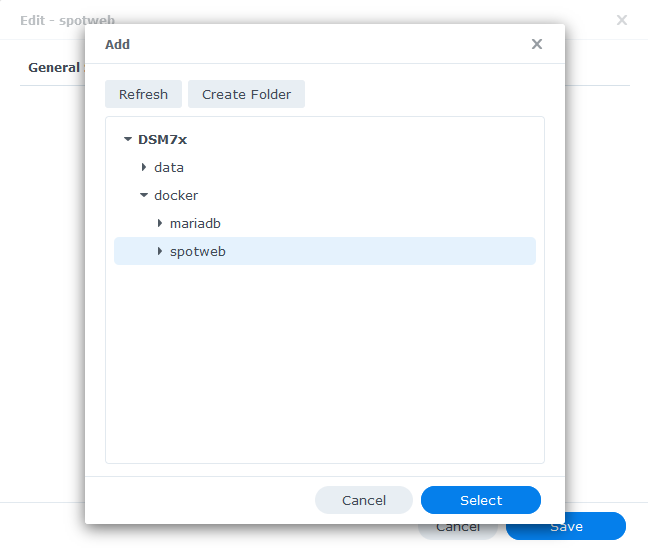
Task: Select the docker folder
Action: [176, 195]
